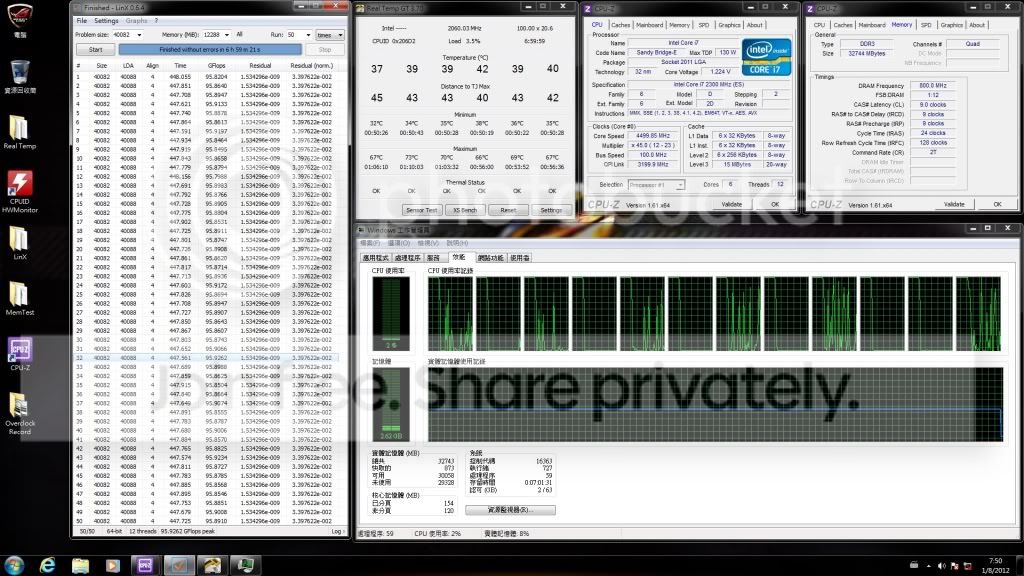
Task: Open the Recycle Bin desktop icon
Action: click(x=20, y=75)
